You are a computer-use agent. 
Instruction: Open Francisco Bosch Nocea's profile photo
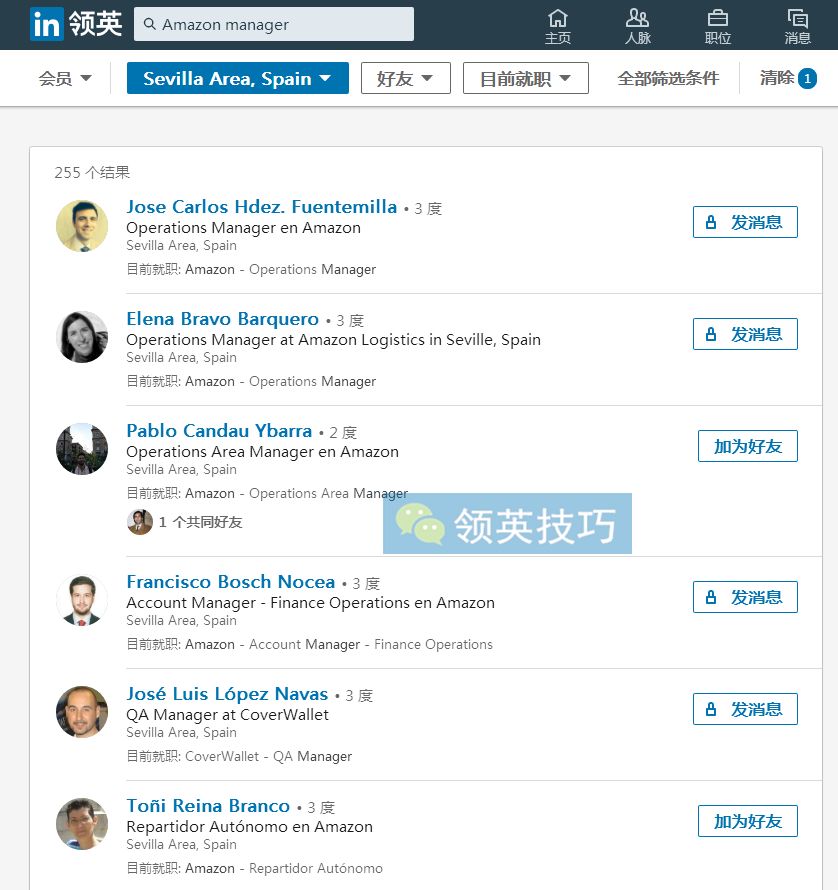(x=82, y=600)
